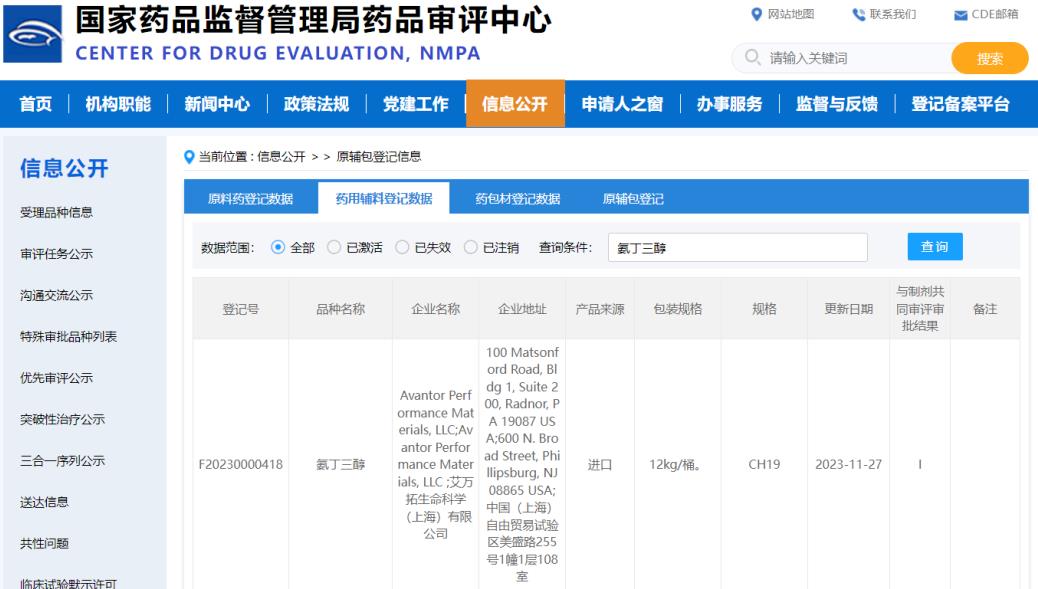Click the 2023-11-27 update date cell

point(849,465)
